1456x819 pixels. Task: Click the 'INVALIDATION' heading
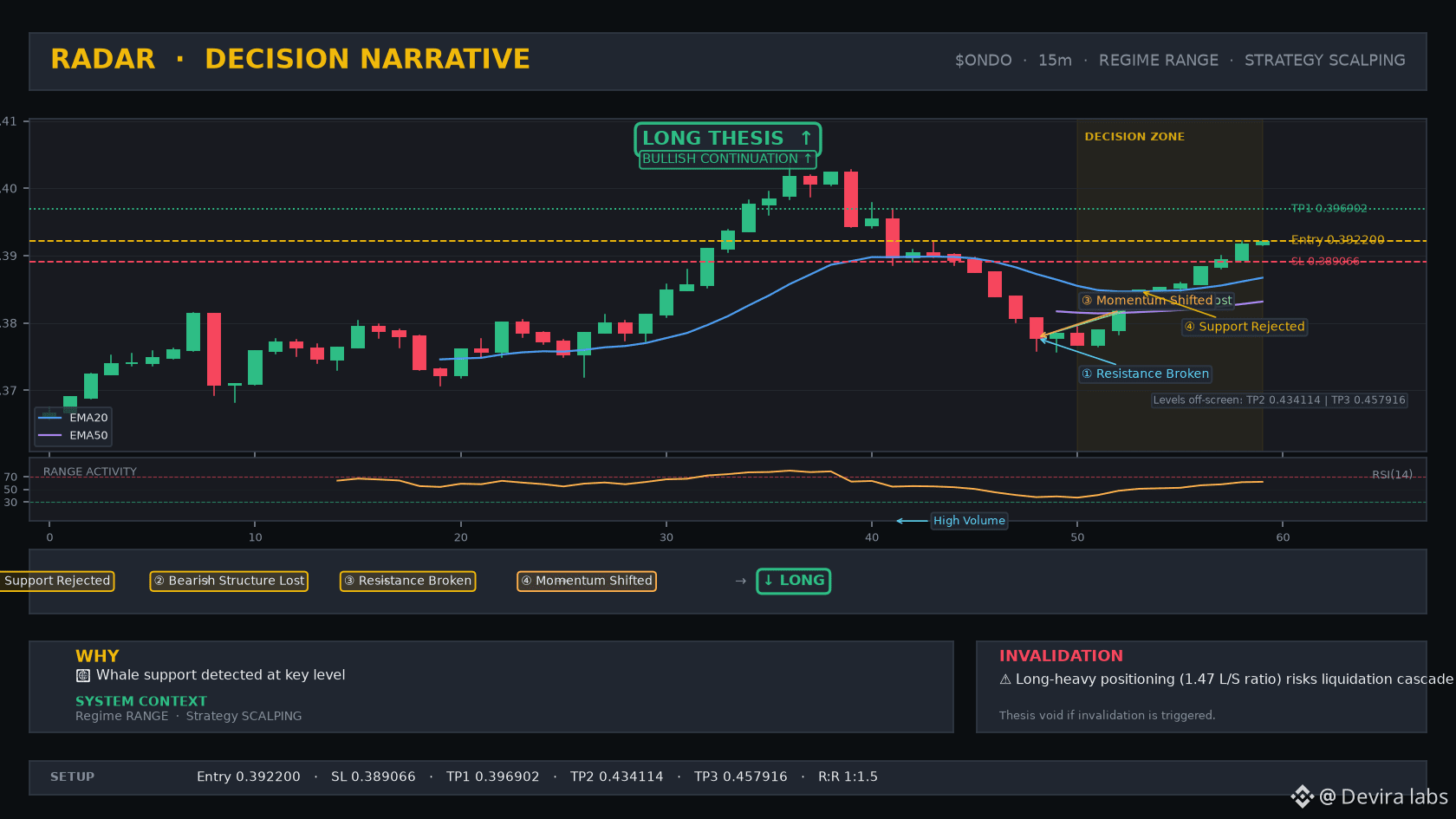1061,656
